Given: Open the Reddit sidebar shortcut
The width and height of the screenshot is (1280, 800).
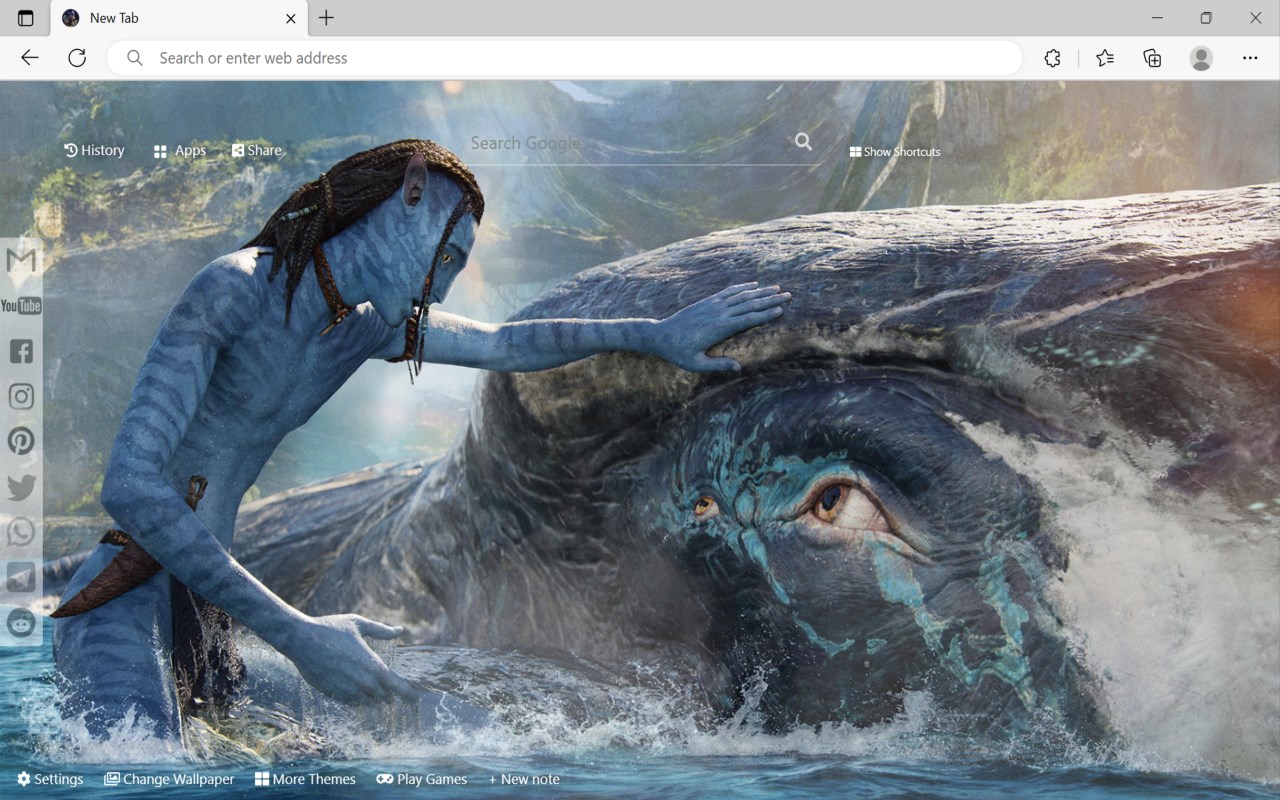Looking at the screenshot, I should tap(21, 623).
